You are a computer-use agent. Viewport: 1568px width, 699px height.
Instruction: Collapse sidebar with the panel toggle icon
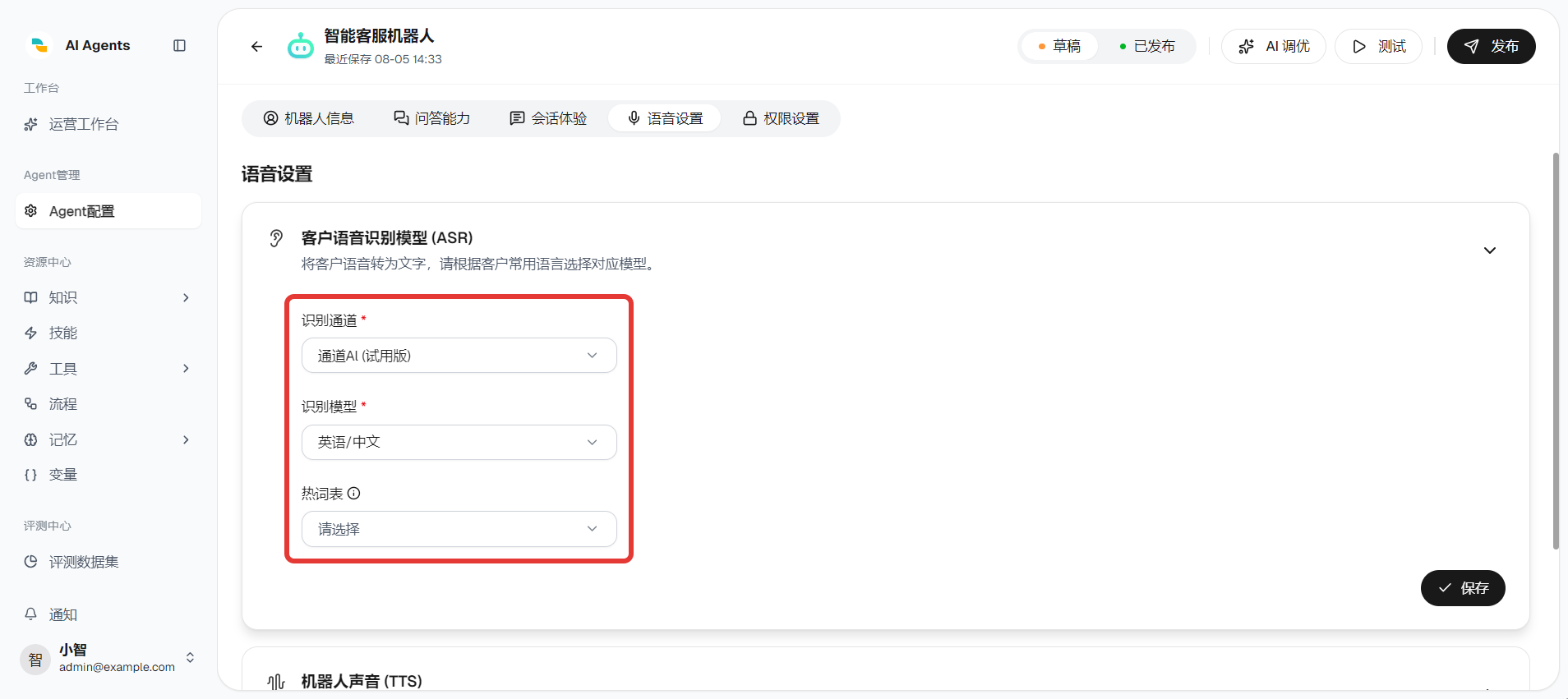tap(180, 45)
